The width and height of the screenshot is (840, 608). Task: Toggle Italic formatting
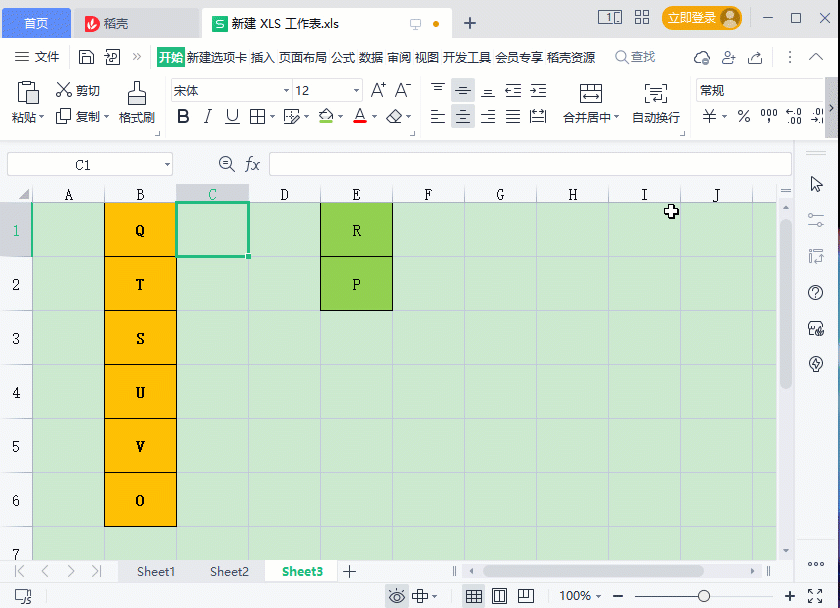coord(208,116)
